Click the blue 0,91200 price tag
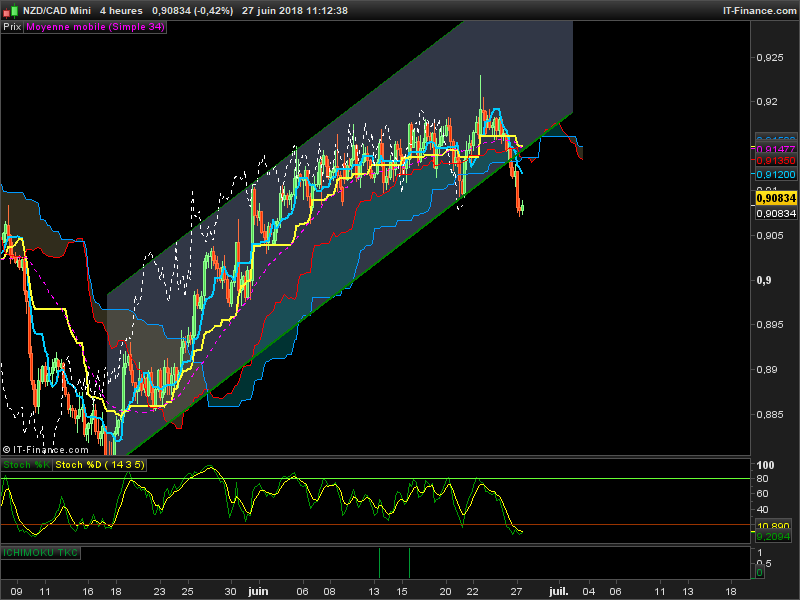Image resolution: width=800 pixels, height=600 pixels. 776,174
